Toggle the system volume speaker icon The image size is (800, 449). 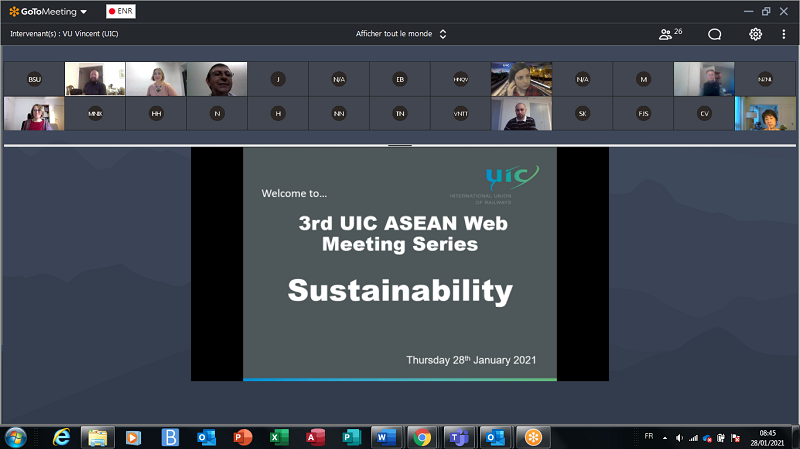click(679, 437)
